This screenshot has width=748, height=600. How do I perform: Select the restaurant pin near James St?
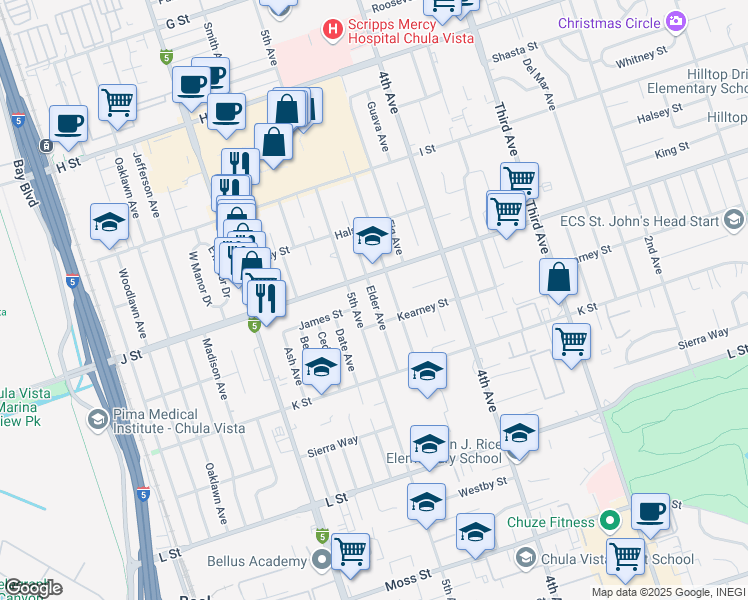[x=266, y=297]
